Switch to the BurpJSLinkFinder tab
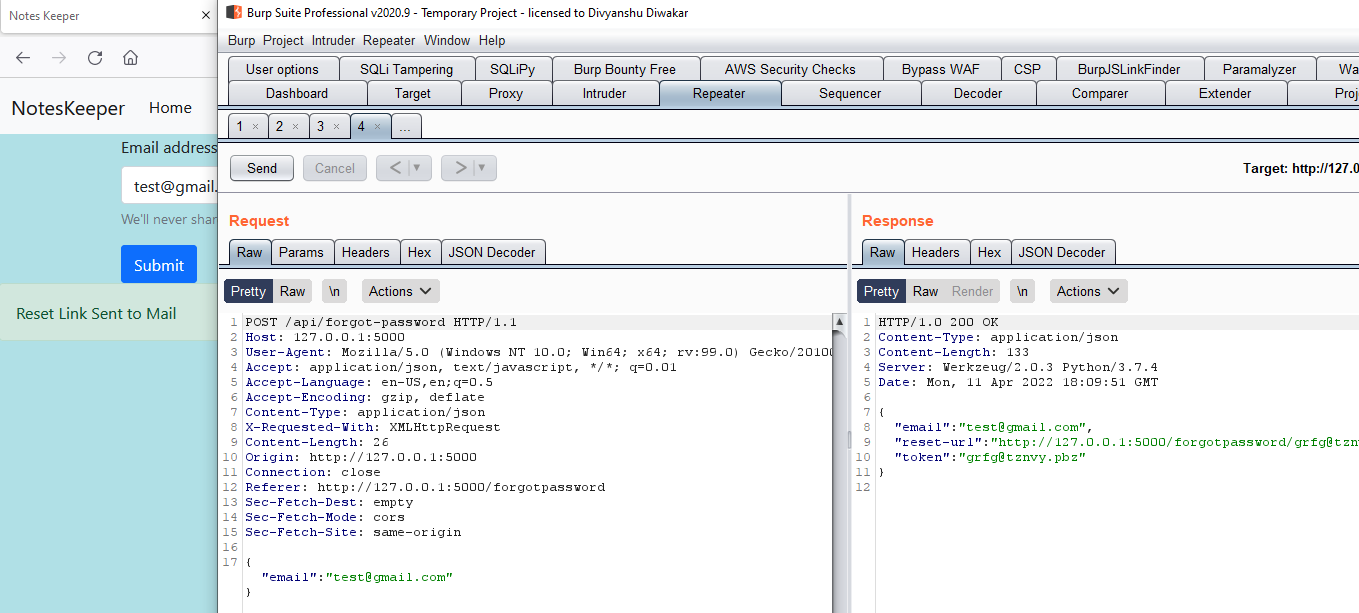The image size is (1359, 613). (x=1129, y=69)
